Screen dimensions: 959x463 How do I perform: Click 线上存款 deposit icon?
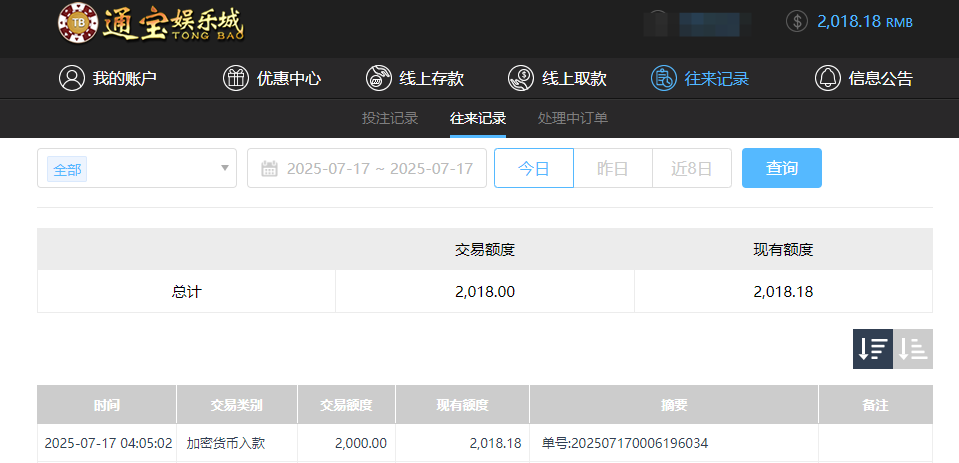pos(379,78)
